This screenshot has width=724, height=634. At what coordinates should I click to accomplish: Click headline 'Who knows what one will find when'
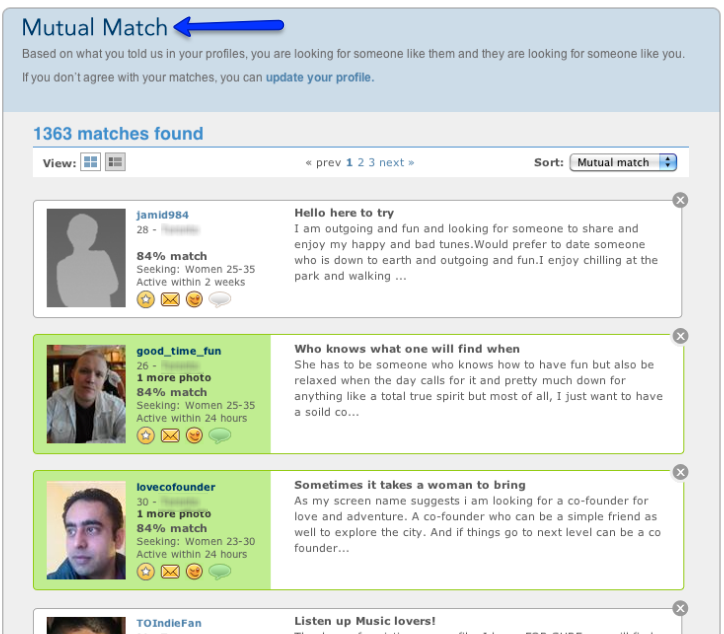[x=407, y=349]
